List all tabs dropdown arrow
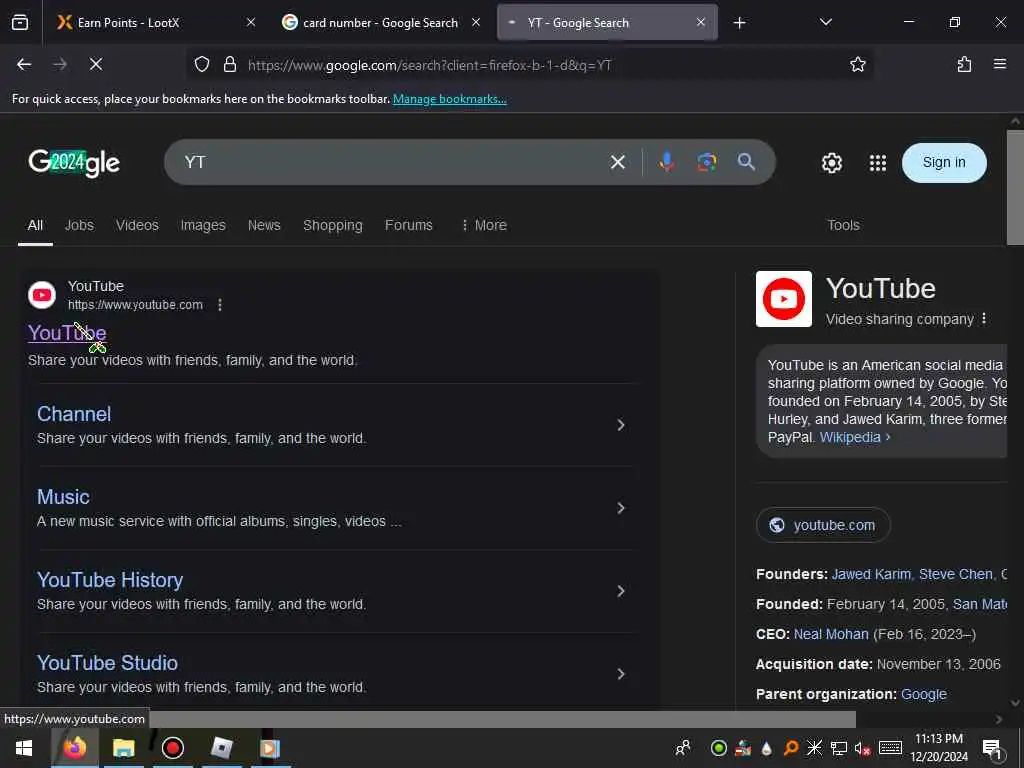1024x768 pixels. click(825, 22)
